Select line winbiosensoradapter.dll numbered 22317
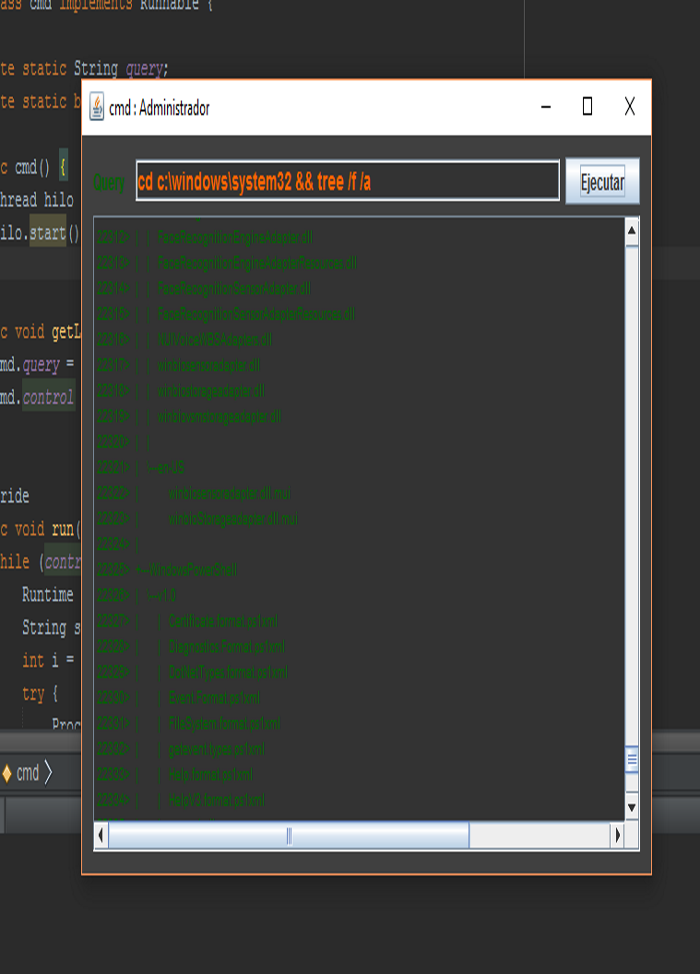This screenshot has height=974, width=700. (x=209, y=365)
